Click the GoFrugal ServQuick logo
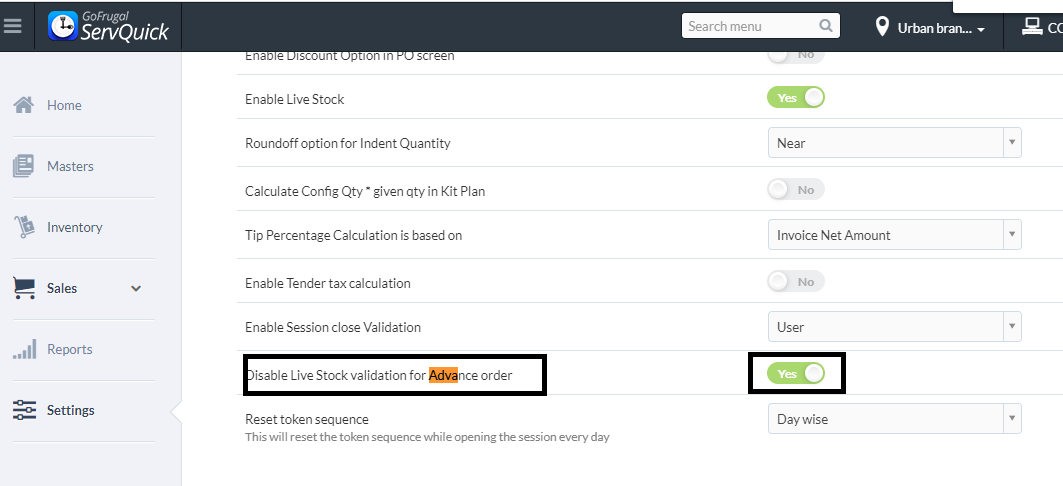 click(x=109, y=26)
